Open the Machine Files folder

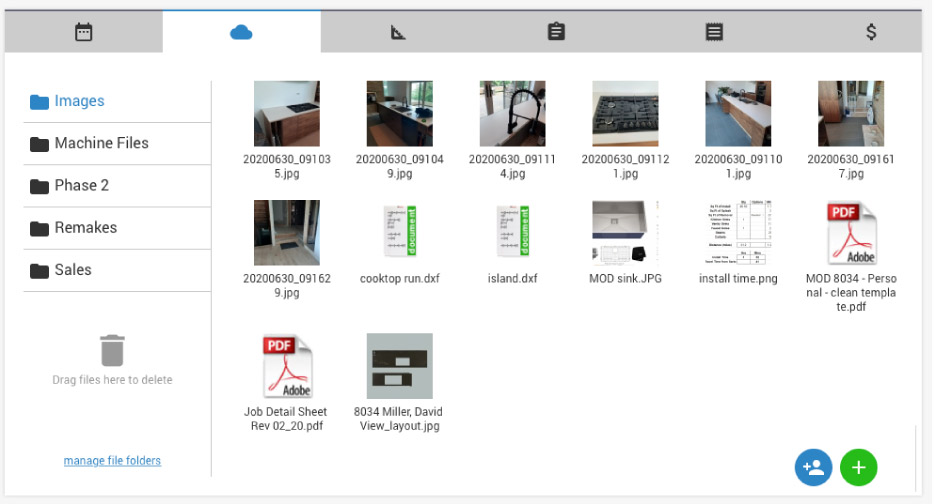point(117,144)
